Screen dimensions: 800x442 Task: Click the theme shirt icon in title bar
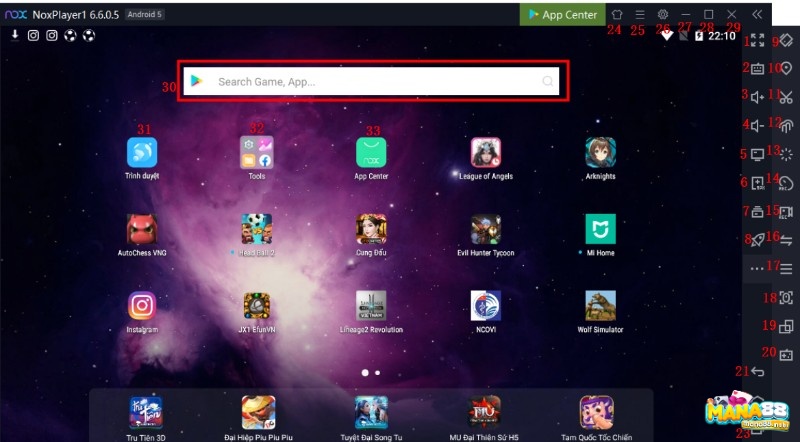click(x=617, y=14)
